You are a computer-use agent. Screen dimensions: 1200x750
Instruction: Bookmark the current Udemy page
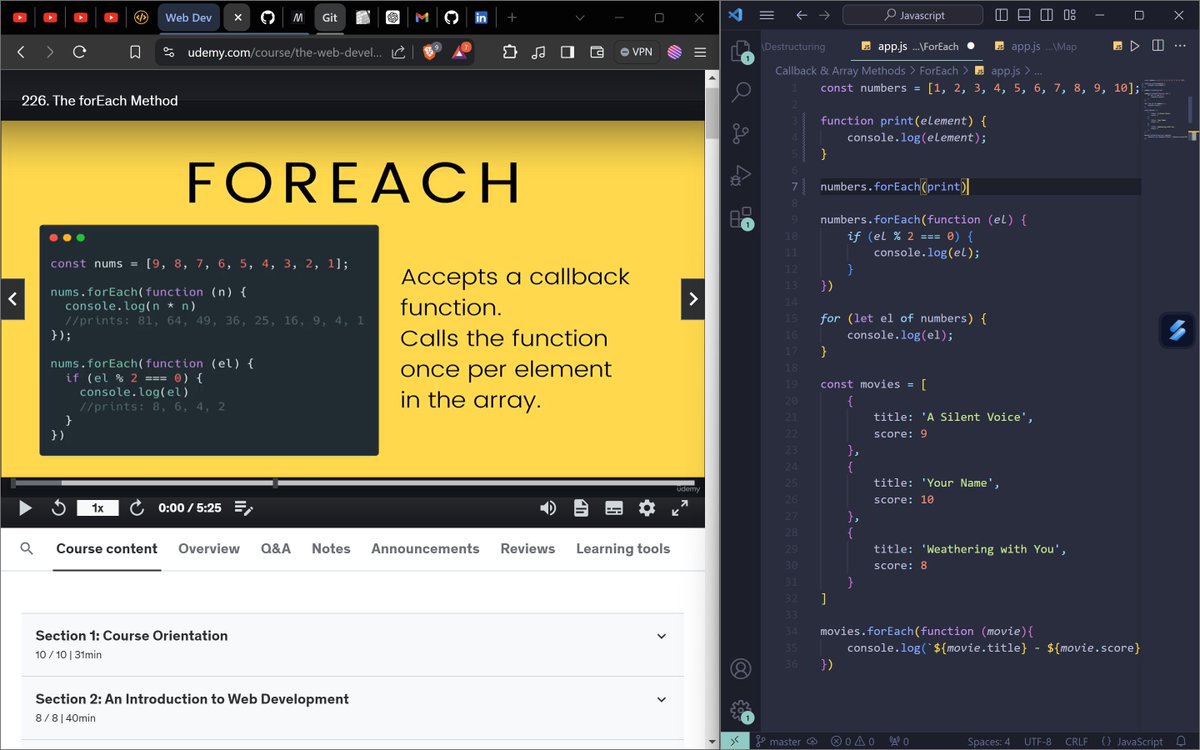click(x=135, y=52)
